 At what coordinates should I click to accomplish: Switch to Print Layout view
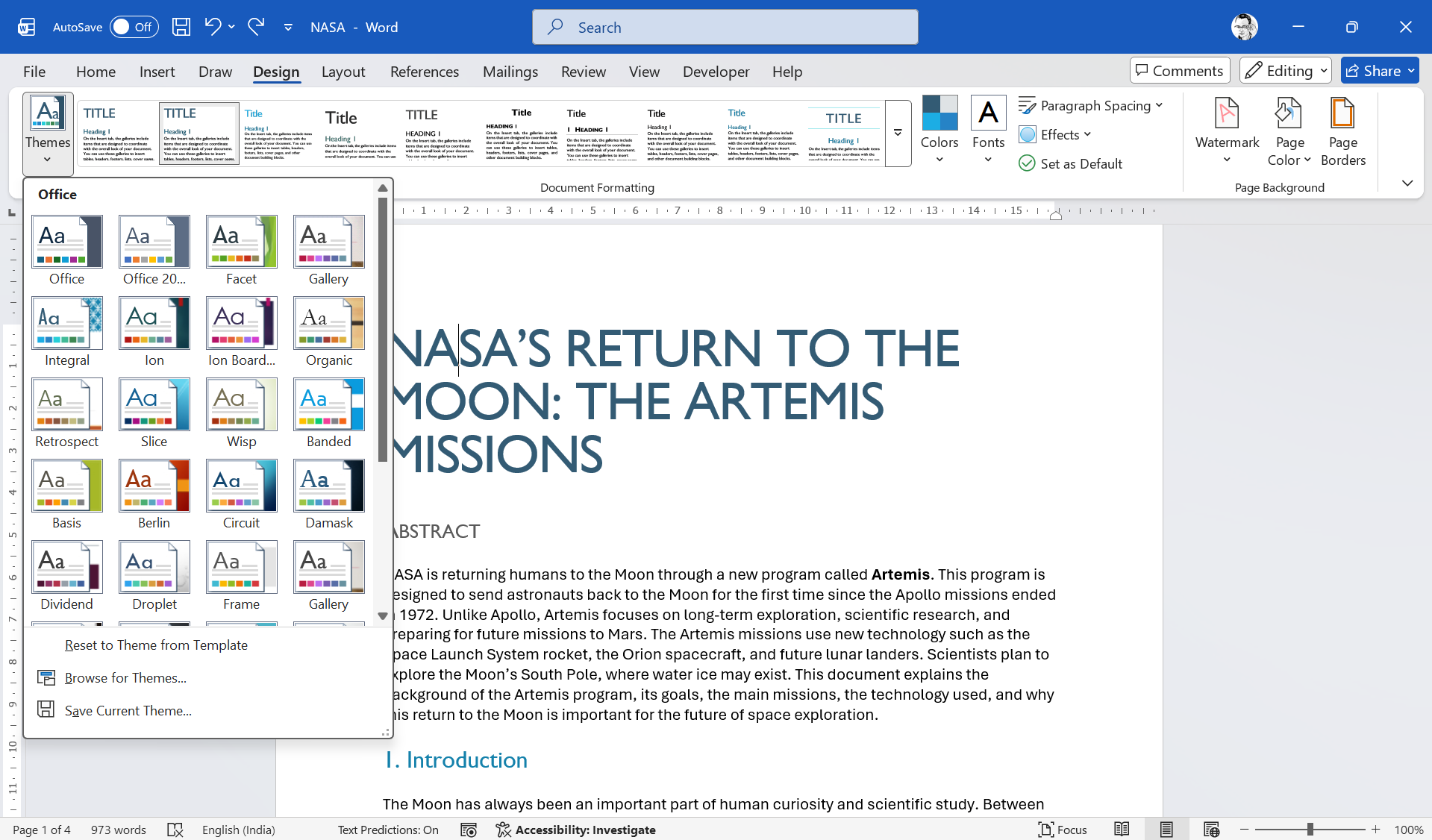1166,830
